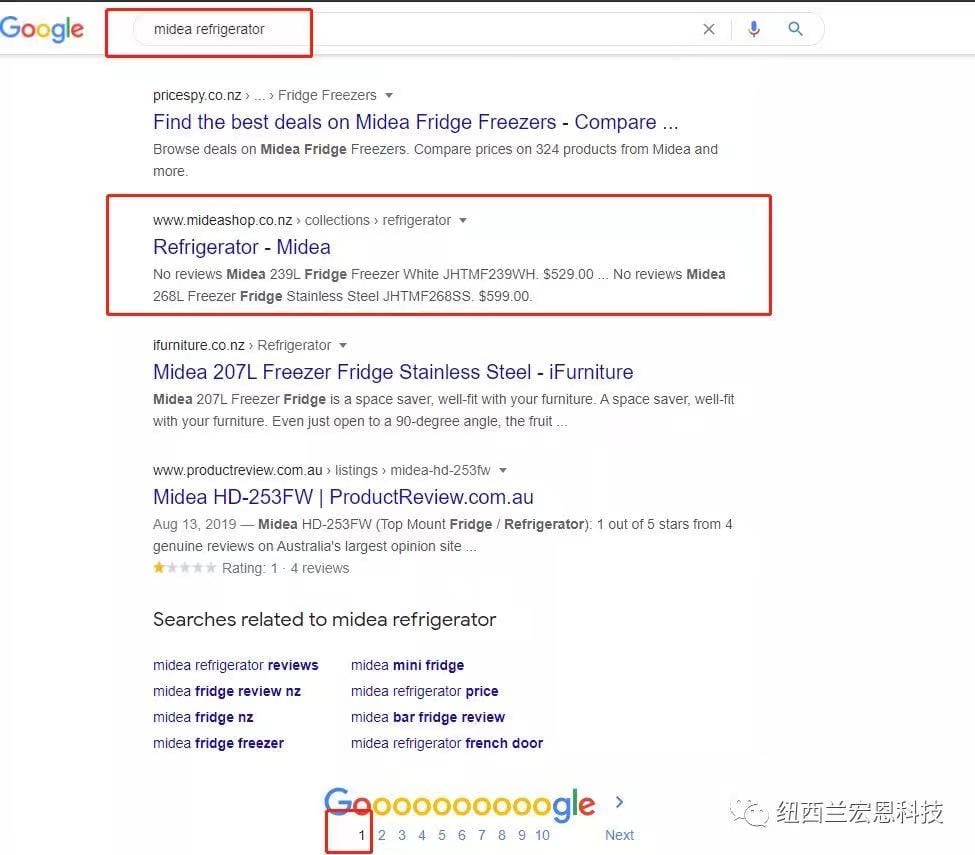Click the Next page link
The image size is (975, 855).
tap(619, 835)
